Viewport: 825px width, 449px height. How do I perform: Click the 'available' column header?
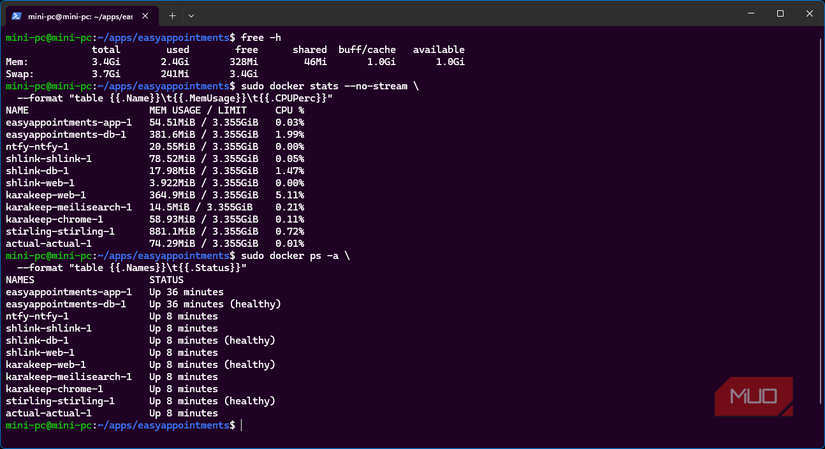438,49
